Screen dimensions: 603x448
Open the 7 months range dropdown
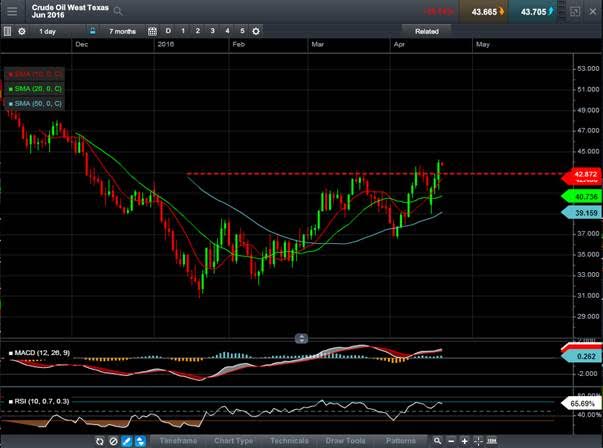click(x=122, y=31)
